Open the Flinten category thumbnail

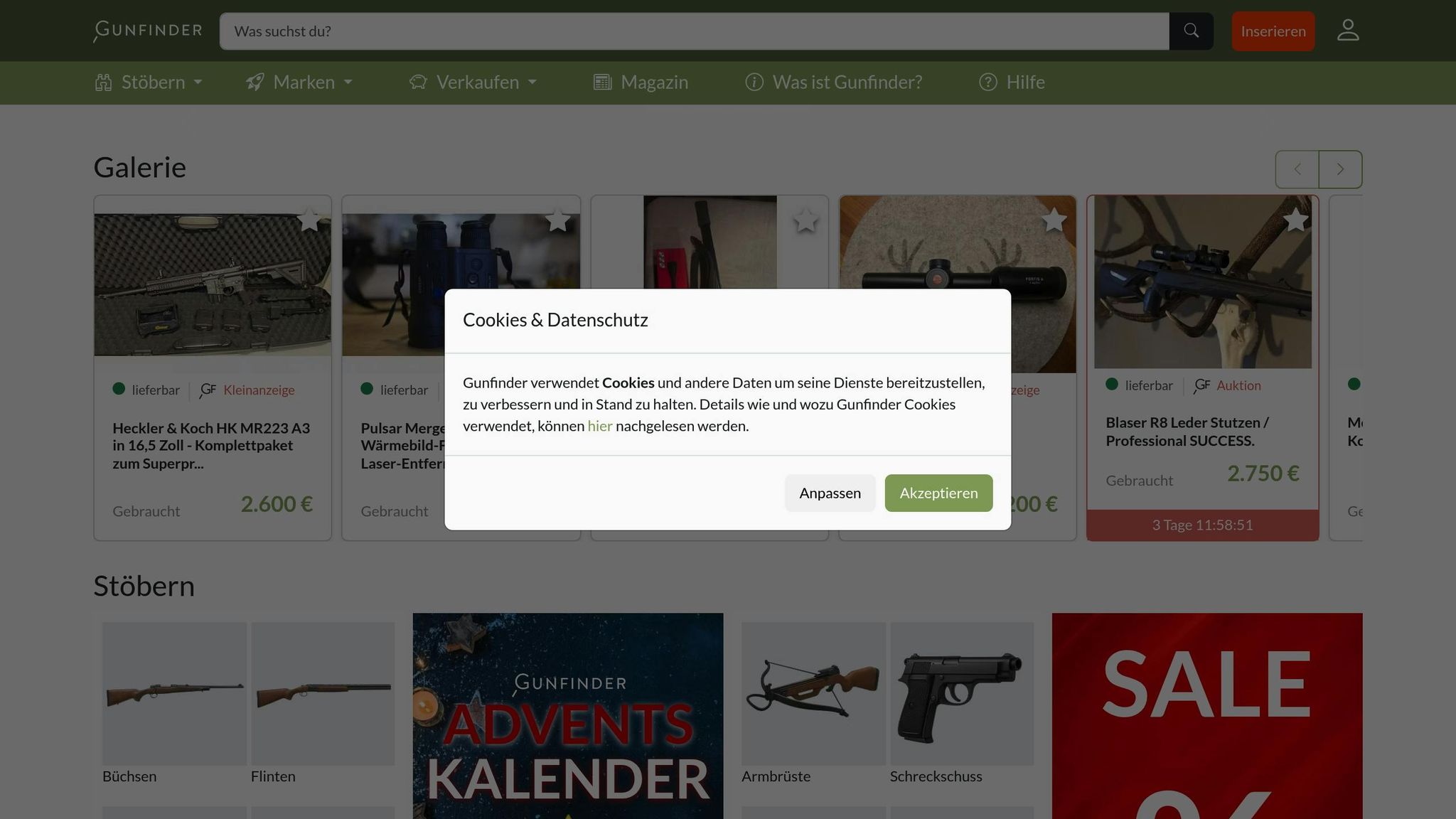pos(322,693)
